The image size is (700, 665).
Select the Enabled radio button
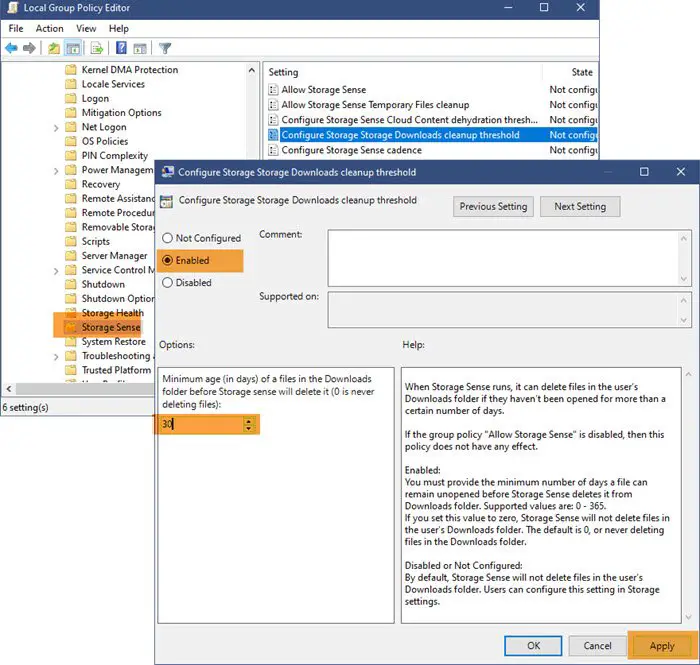pyautogui.click(x=167, y=260)
